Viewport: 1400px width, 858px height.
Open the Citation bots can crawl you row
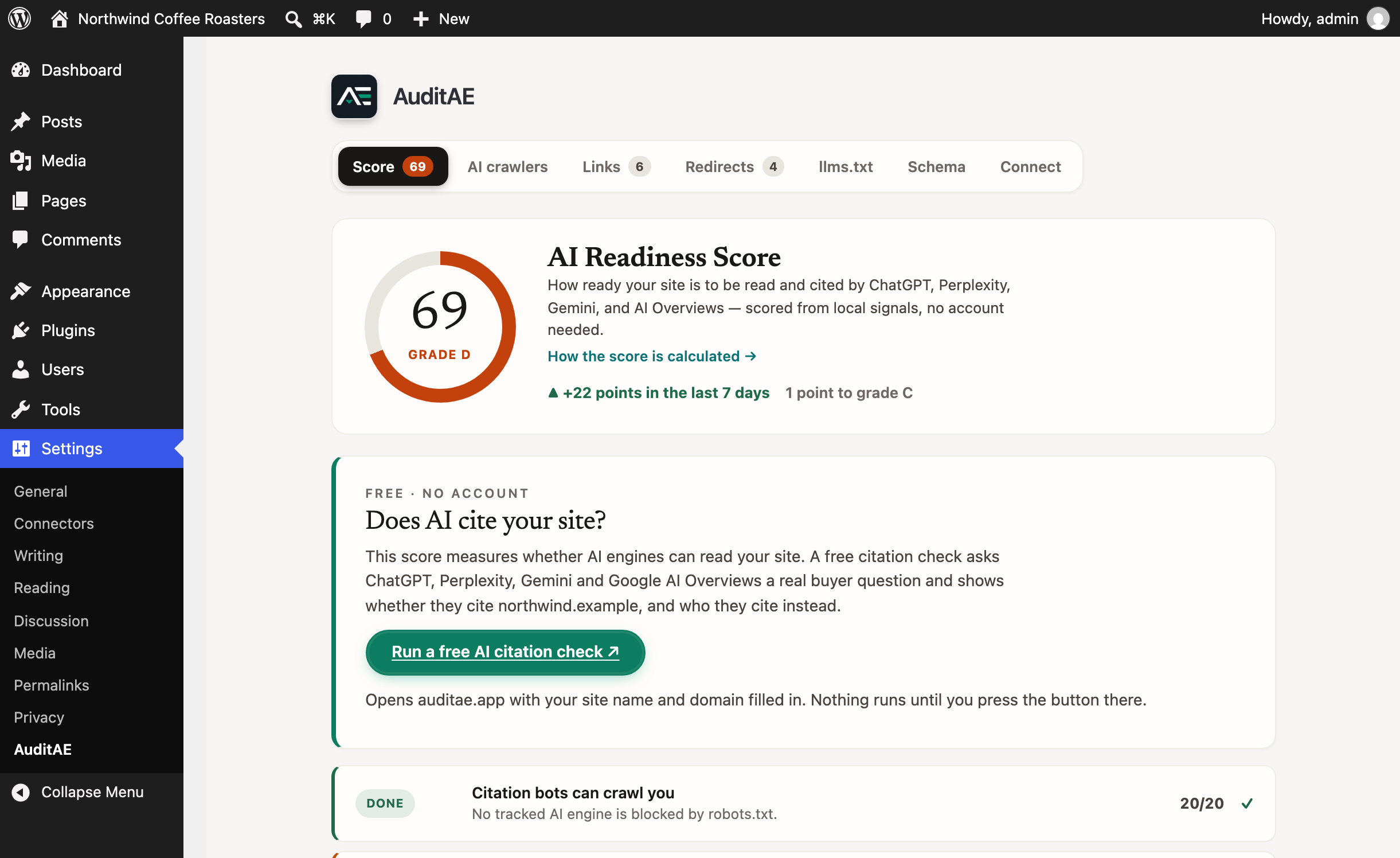(804, 804)
